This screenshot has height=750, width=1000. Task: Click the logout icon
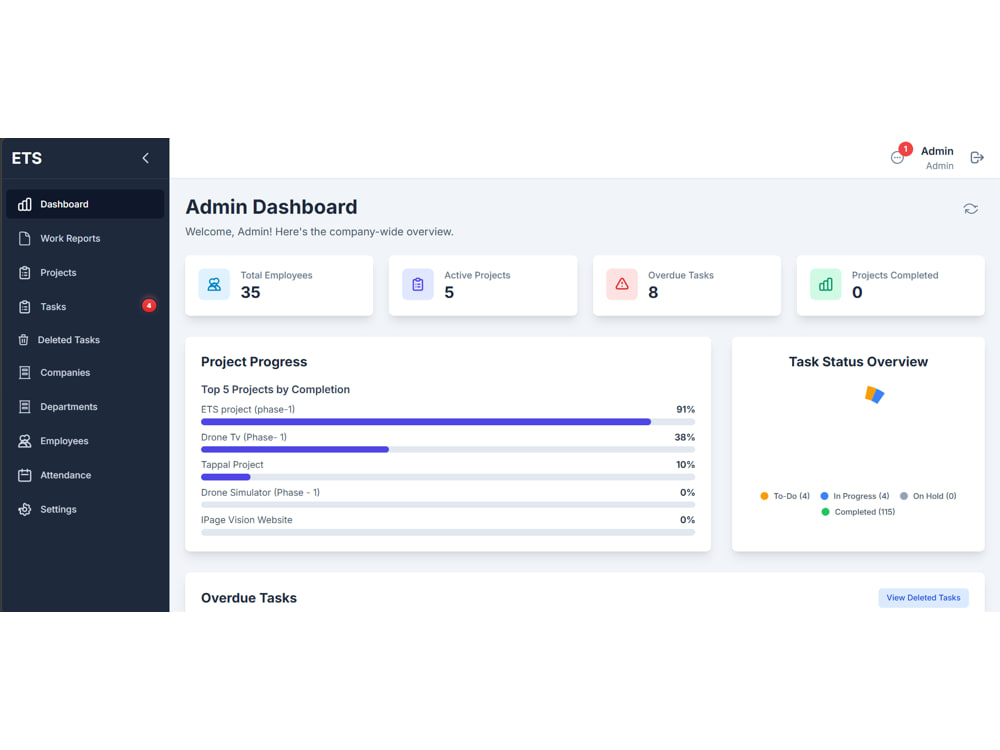[x=976, y=158]
